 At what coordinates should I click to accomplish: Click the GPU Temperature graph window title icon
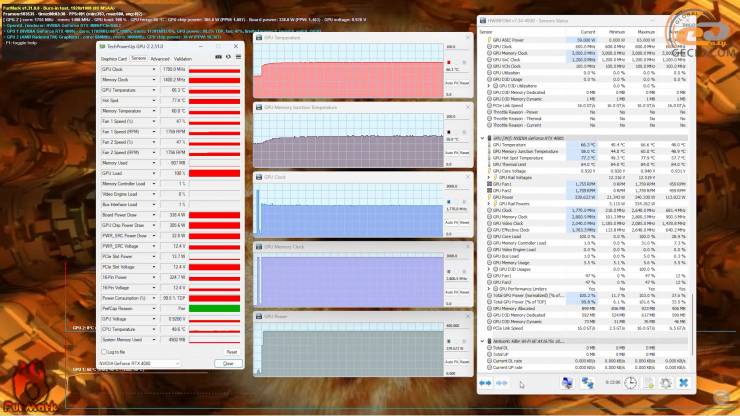(x=259, y=37)
